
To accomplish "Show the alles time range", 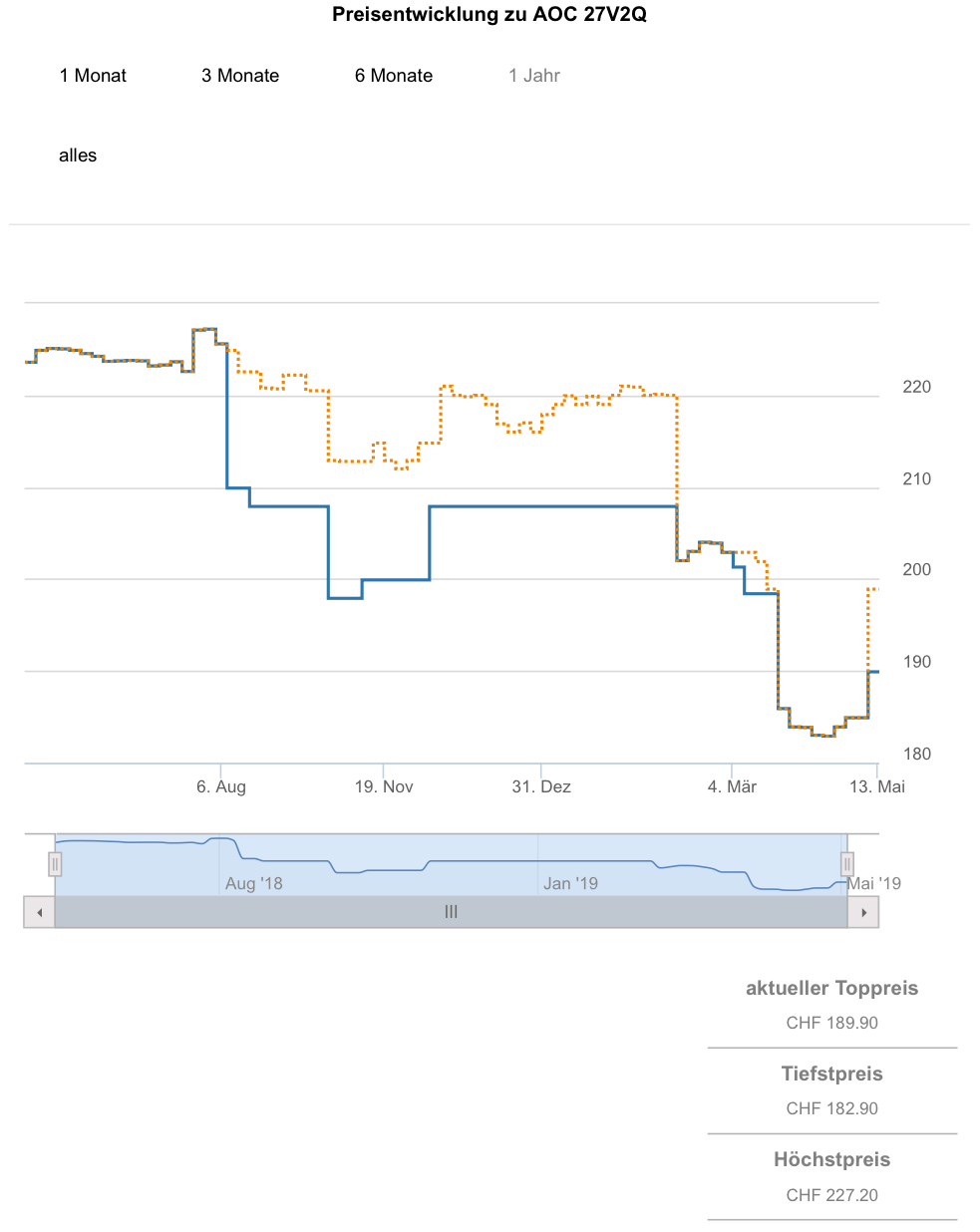I will [x=78, y=155].
